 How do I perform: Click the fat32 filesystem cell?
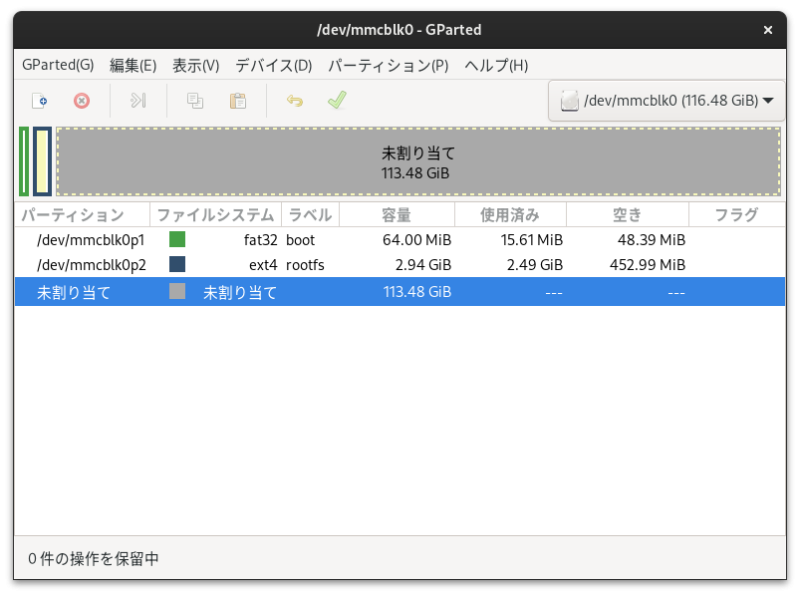260,240
